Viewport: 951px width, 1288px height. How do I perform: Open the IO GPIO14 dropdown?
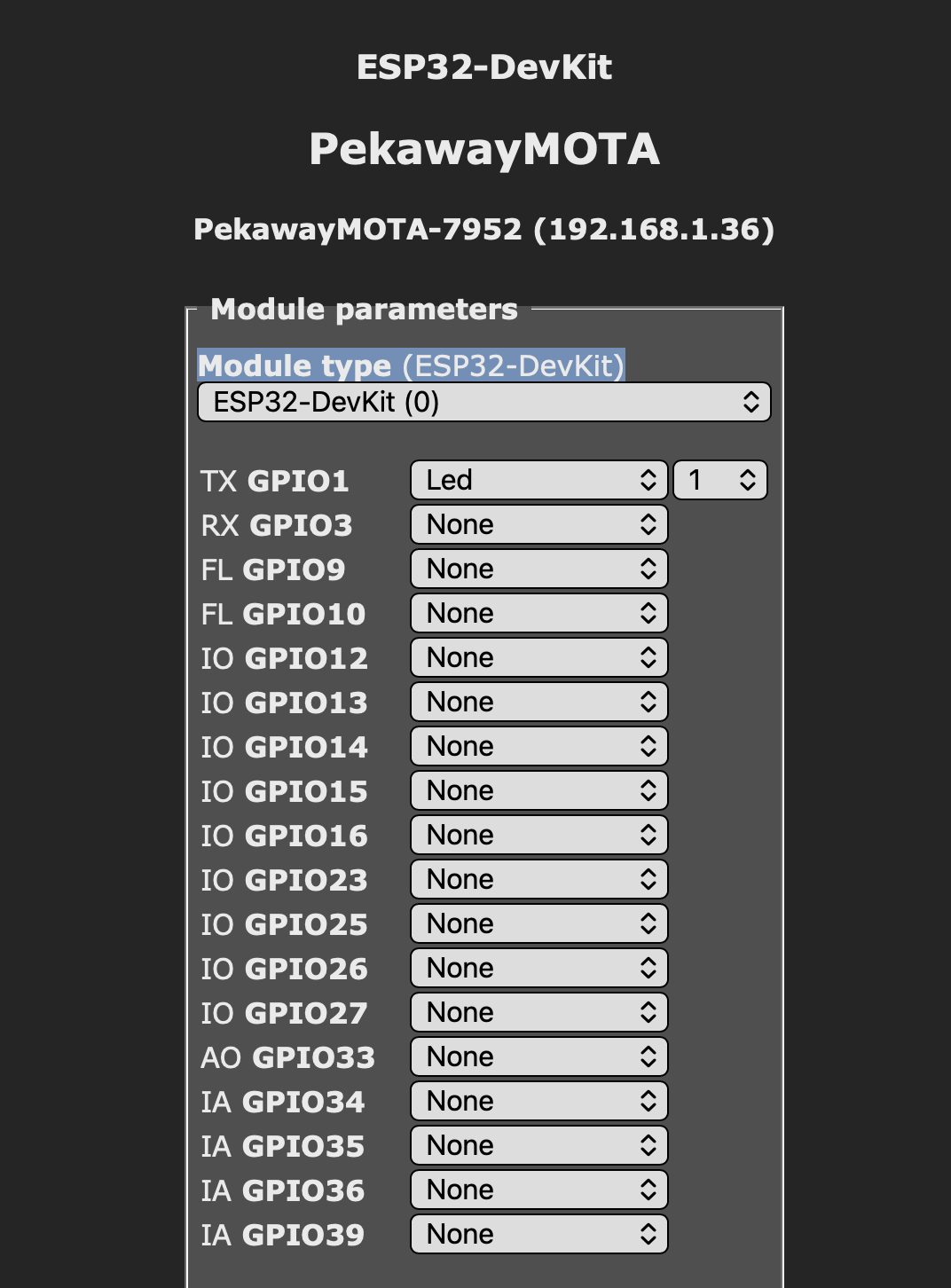pyautogui.click(x=538, y=746)
